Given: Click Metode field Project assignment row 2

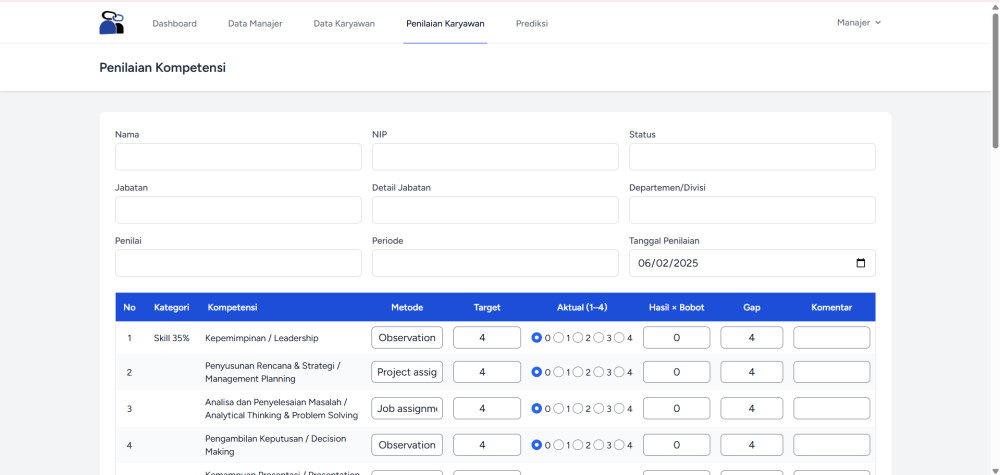Looking at the screenshot, I should [x=407, y=372].
